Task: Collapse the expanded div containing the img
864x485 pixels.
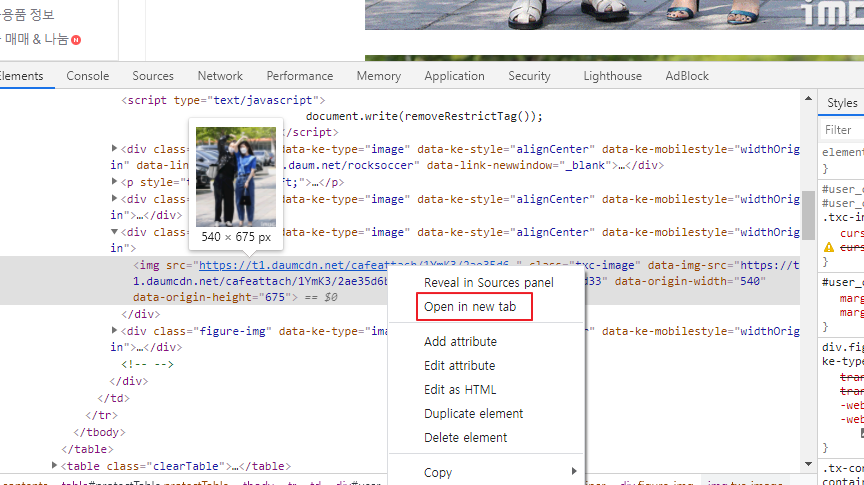Action: [114, 231]
